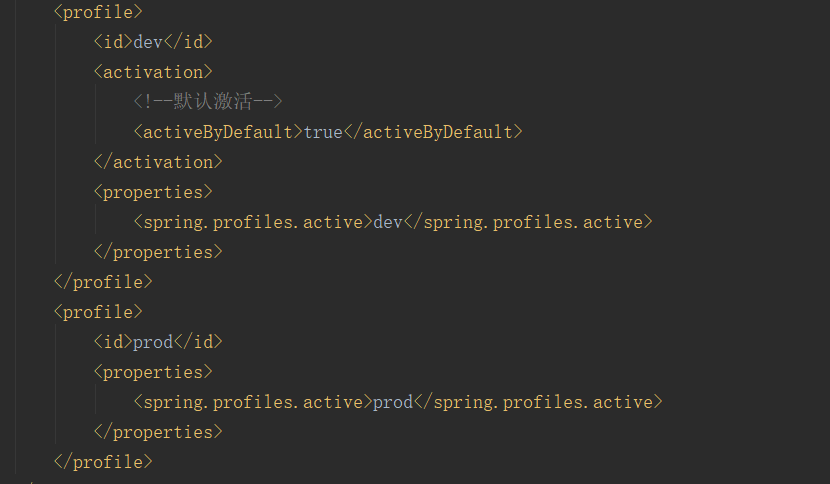The image size is (830, 484).
Task: Click the second opening profile tag
Action: [x=98, y=312]
